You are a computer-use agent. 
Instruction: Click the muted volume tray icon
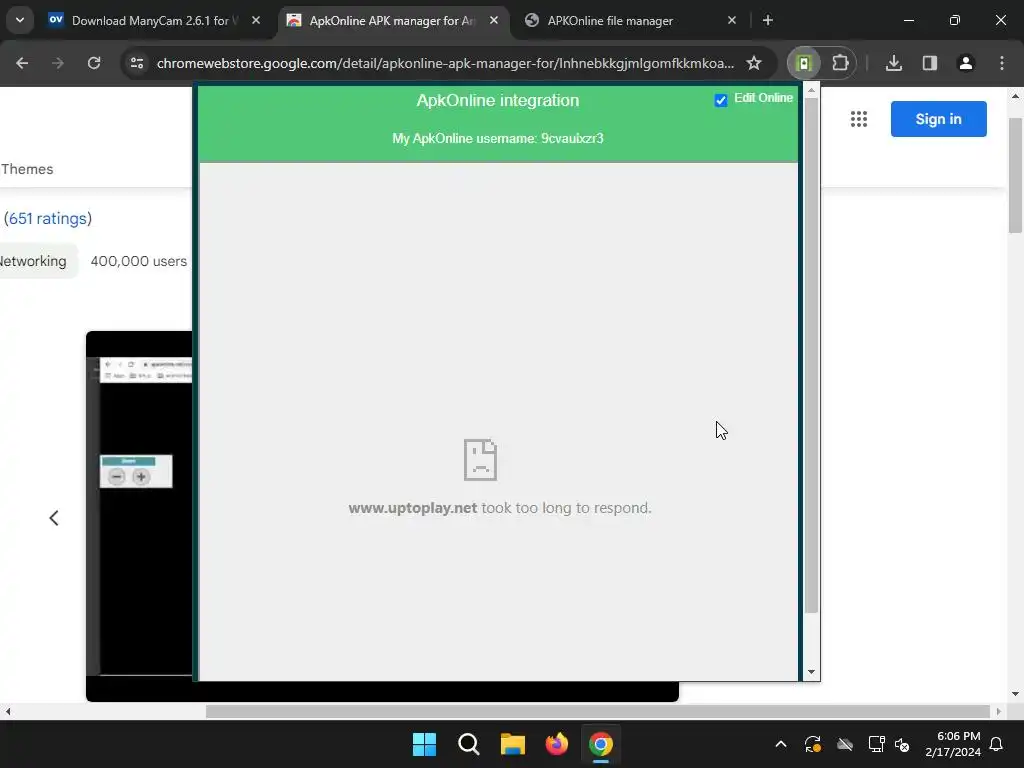click(902, 744)
